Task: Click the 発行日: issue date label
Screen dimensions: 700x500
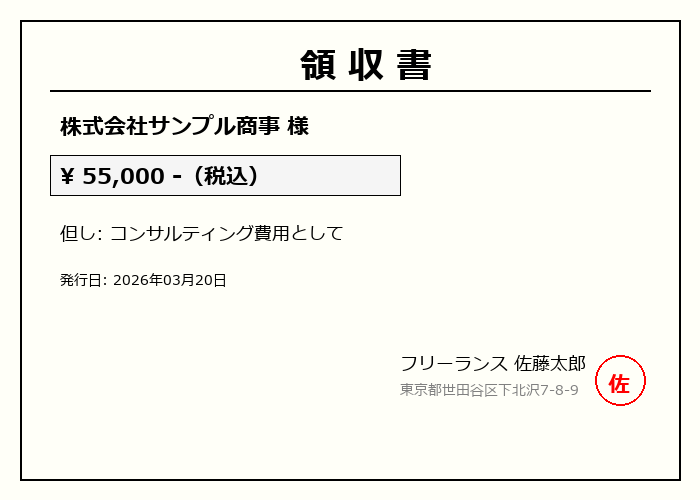Action: pos(83,281)
